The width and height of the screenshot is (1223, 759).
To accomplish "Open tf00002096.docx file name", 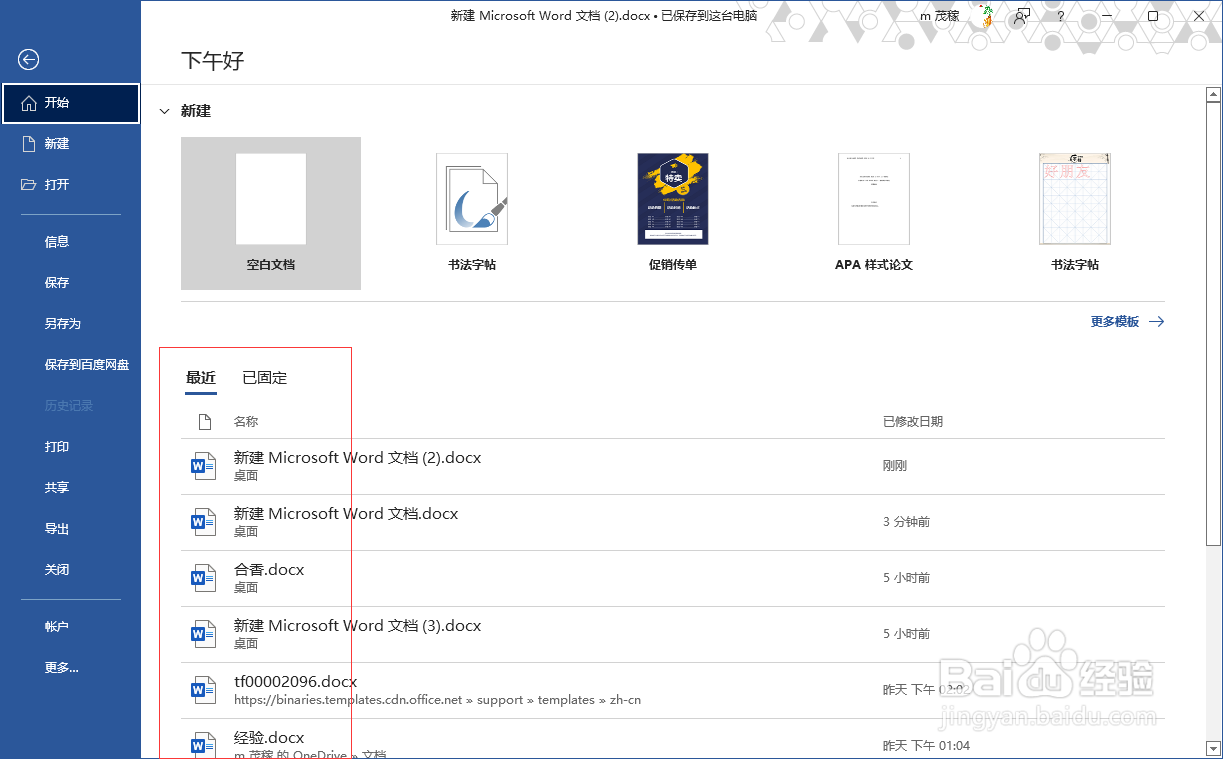I will pyautogui.click(x=296, y=682).
